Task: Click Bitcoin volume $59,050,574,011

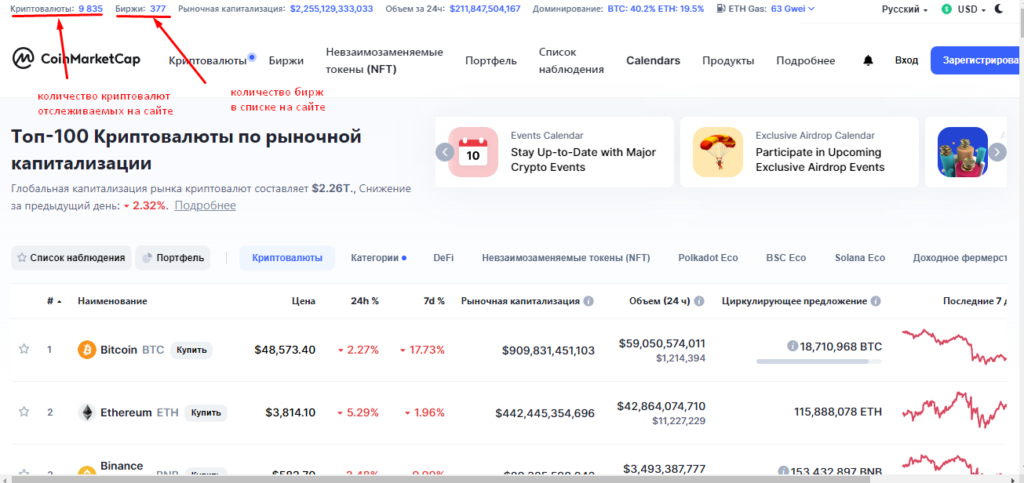Action: [662, 343]
